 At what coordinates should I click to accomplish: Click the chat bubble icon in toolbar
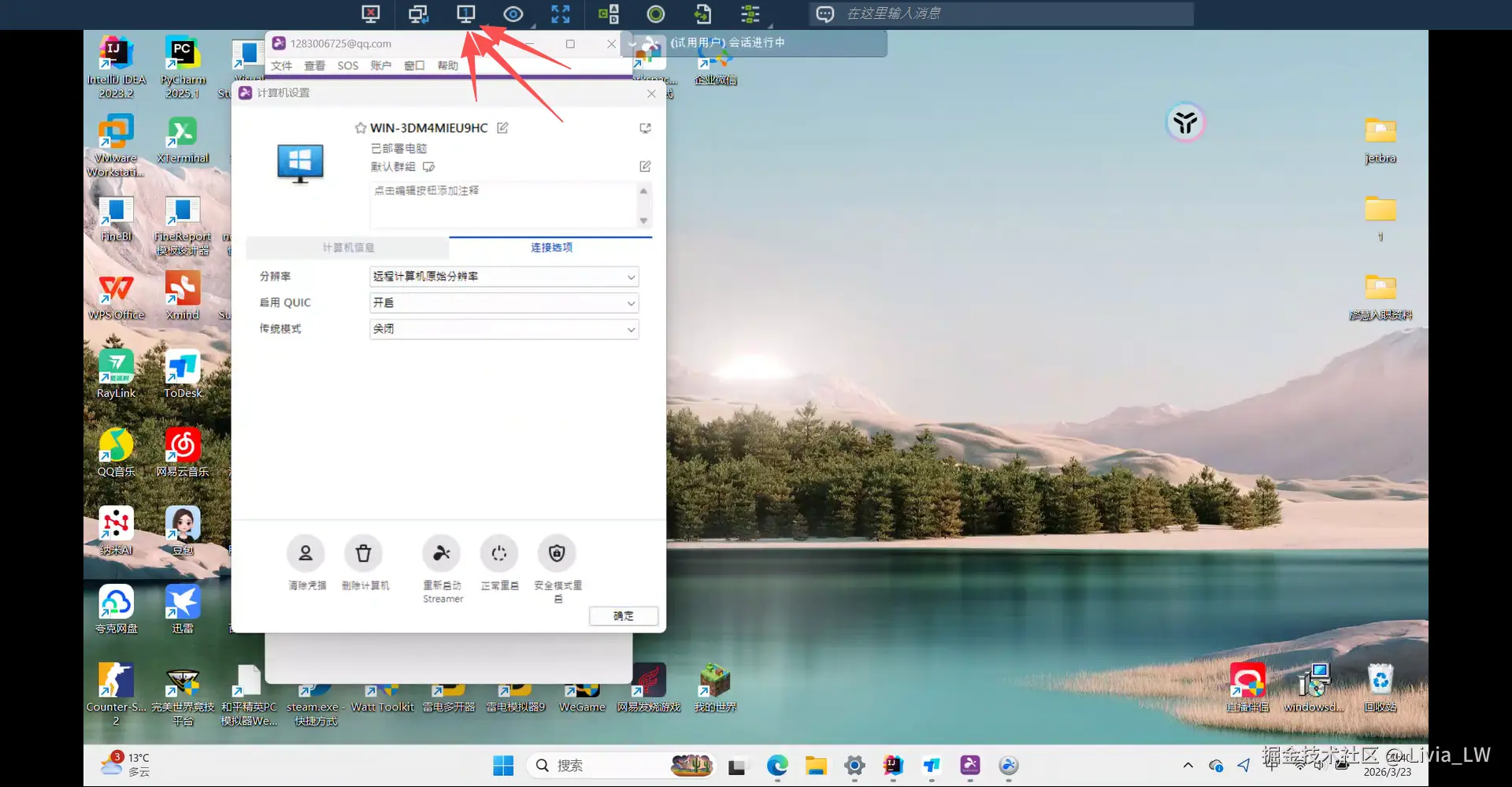(x=825, y=14)
